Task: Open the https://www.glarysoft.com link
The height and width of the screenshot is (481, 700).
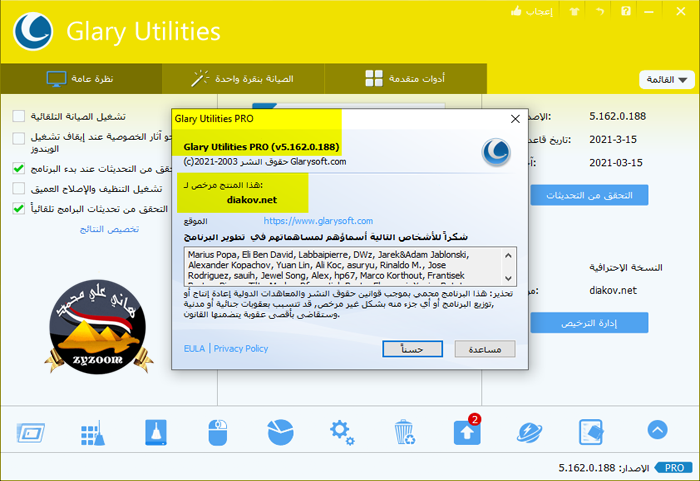Action: point(318,221)
